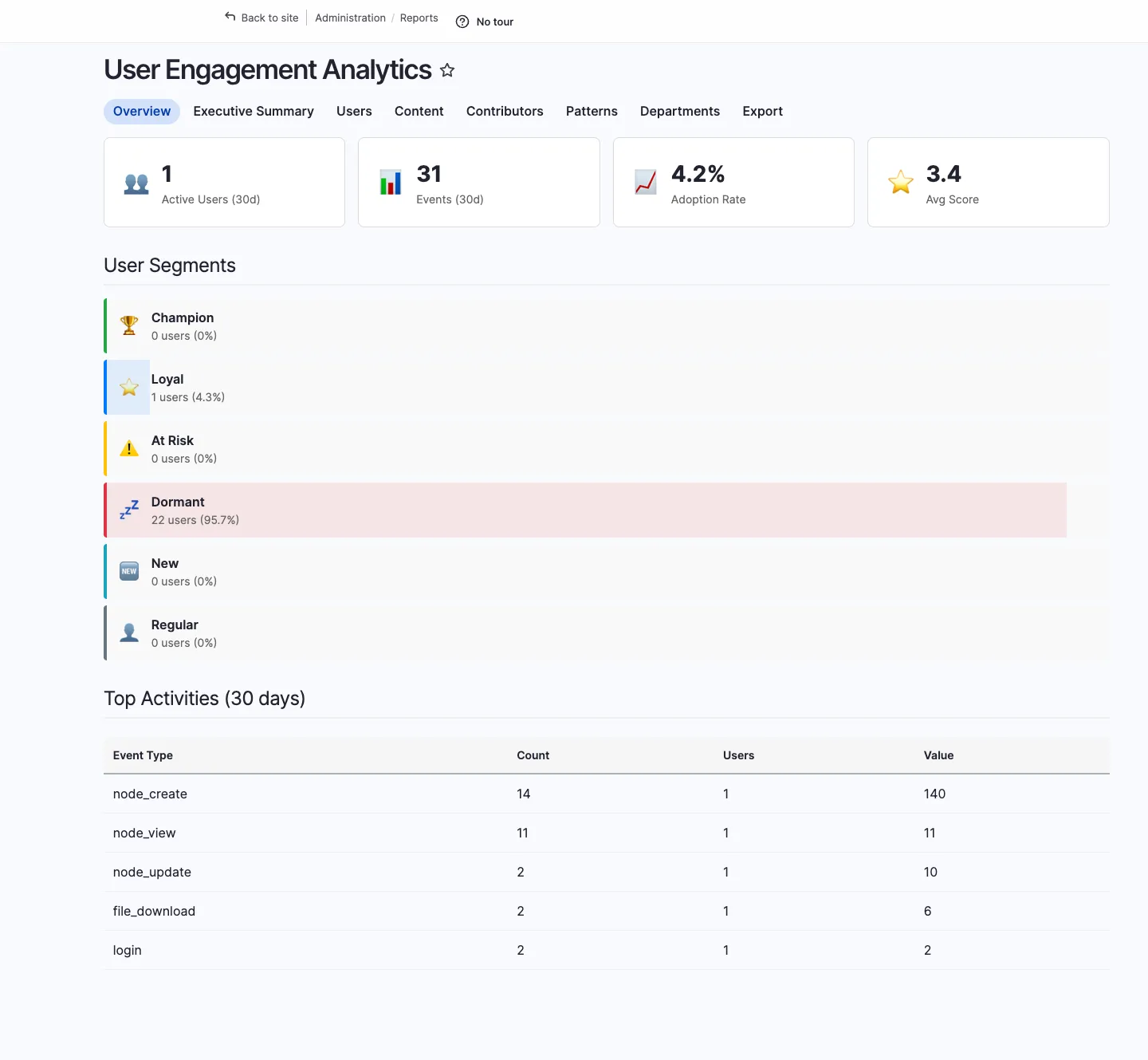1148x1060 pixels.
Task: Click the 4.2% Adoption Rate figure
Action: pos(698,174)
